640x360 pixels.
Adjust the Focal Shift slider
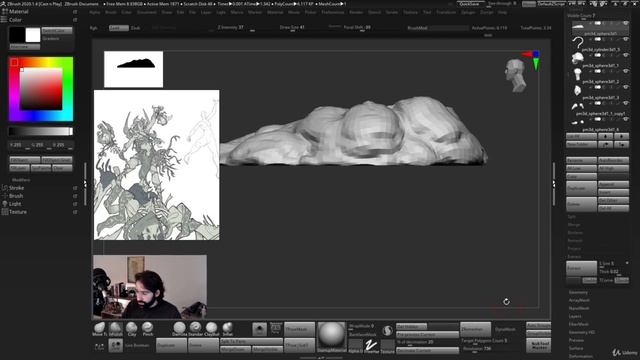357,28
